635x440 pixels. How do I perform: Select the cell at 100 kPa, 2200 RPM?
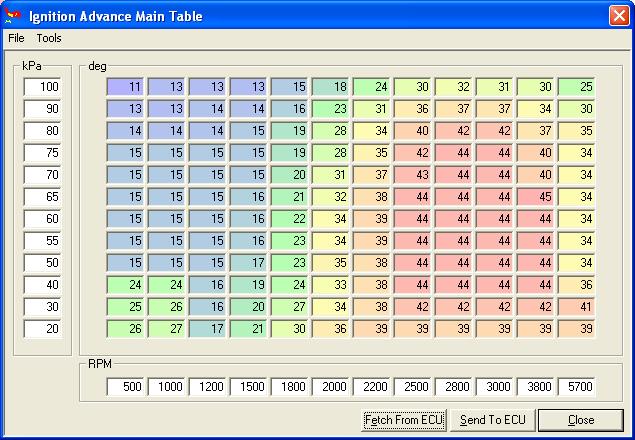[371, 87]
